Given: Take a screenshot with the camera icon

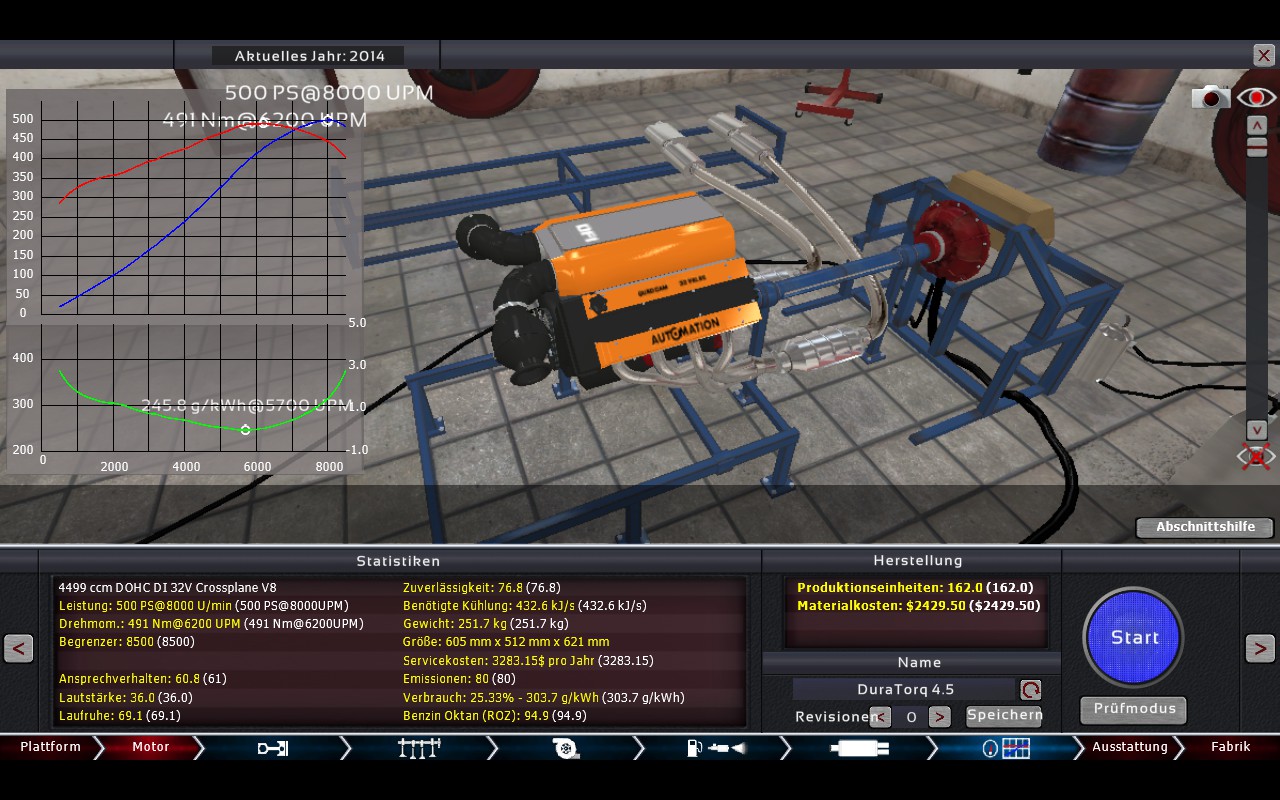Looking at the screenshot, I should (x=1210, y=97).
